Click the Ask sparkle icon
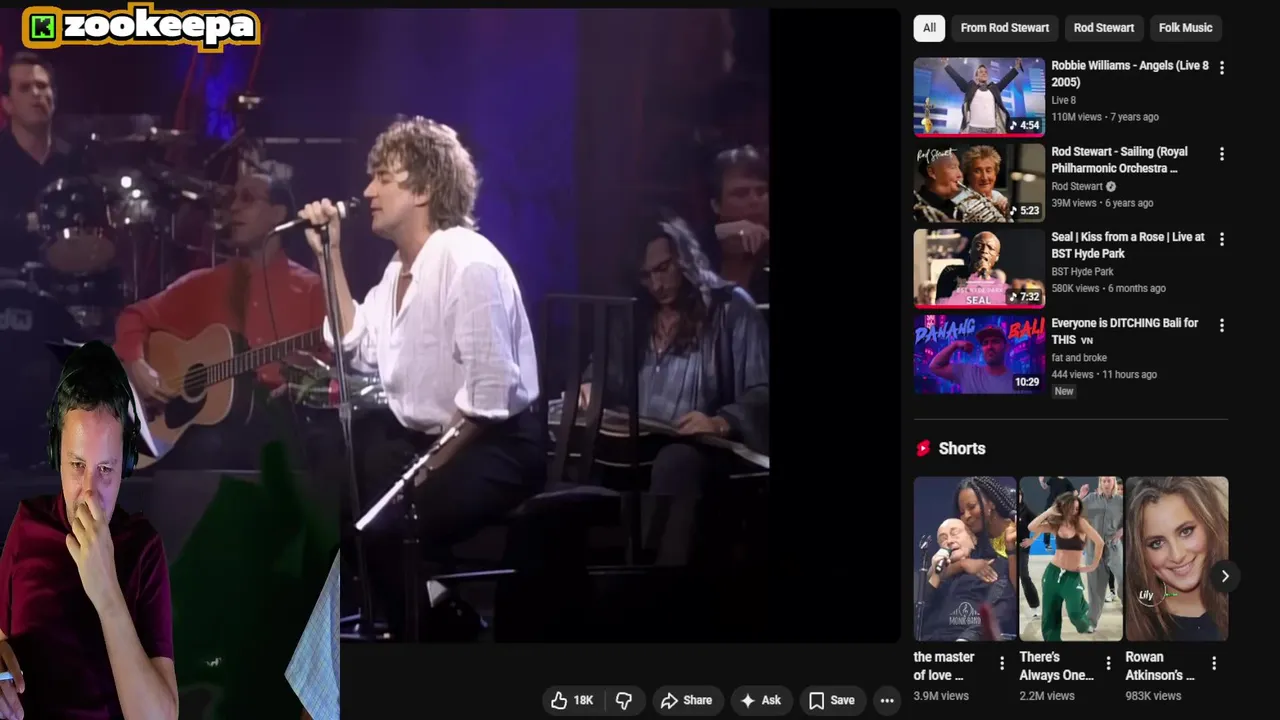This screenshot has height=720, width=1280. coord(747,701)
